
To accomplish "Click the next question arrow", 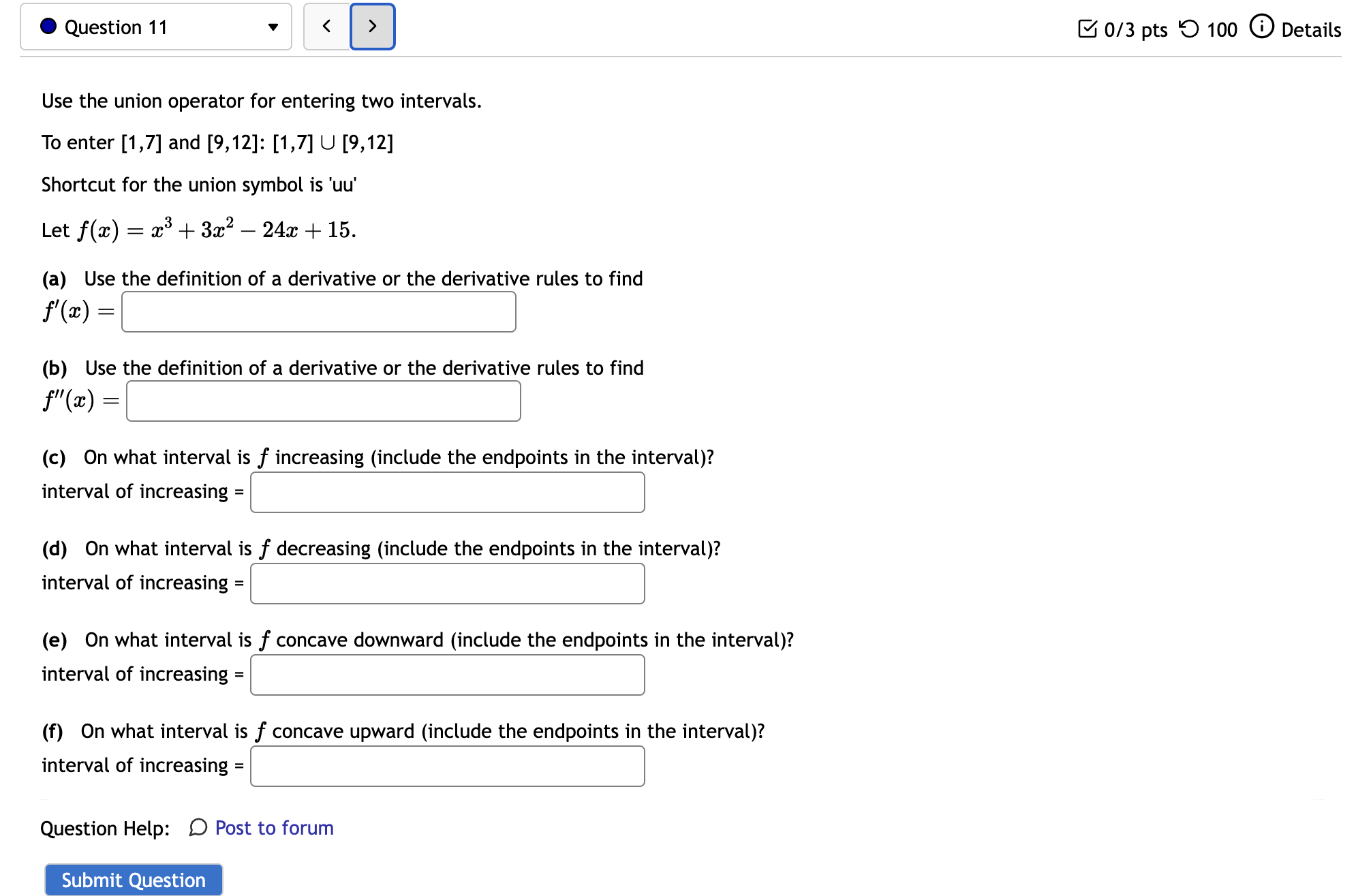I will coord(372,26).
